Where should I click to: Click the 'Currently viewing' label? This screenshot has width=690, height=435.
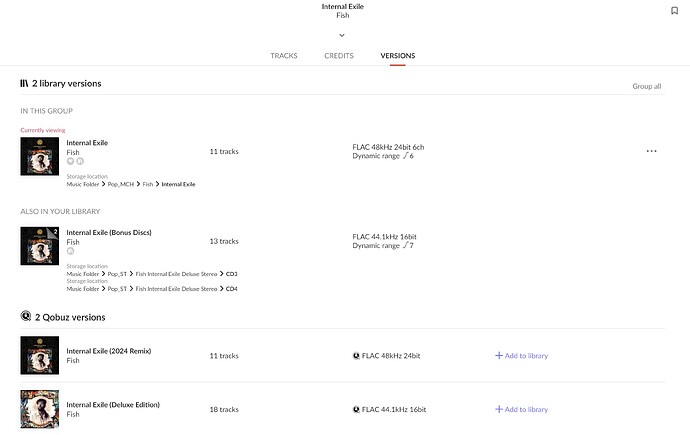pos(43,130)
